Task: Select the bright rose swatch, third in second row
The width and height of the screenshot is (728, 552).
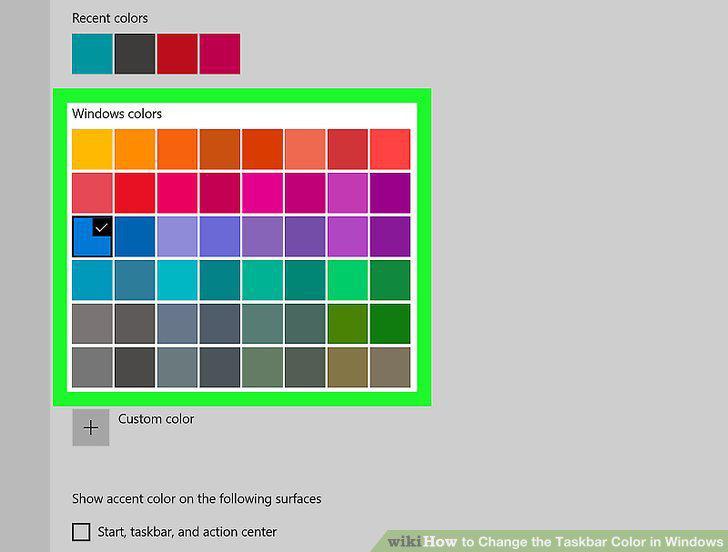Action: (x=177, y=193)
